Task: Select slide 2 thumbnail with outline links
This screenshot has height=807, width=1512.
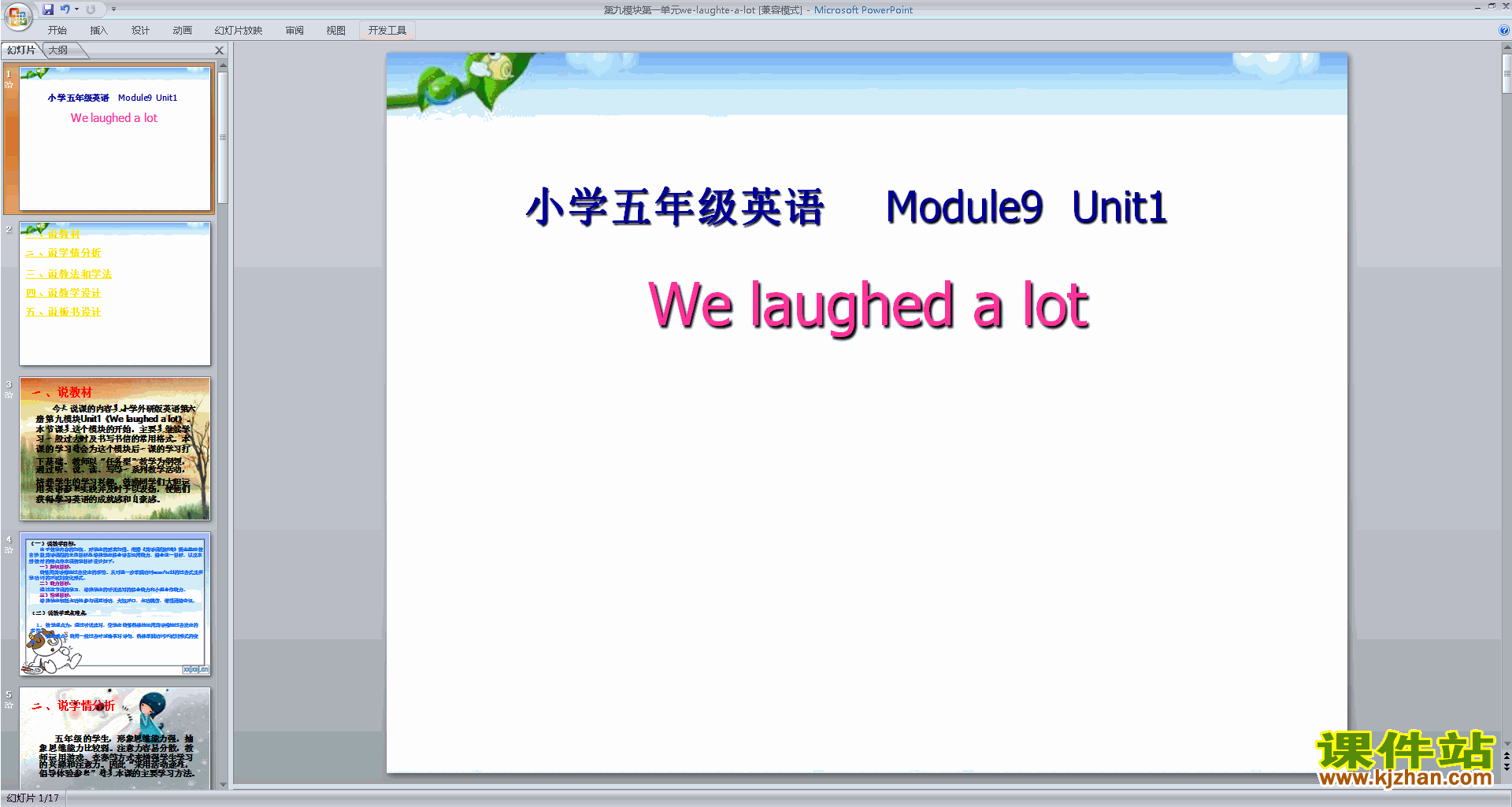Action: (x=115, y=294)
